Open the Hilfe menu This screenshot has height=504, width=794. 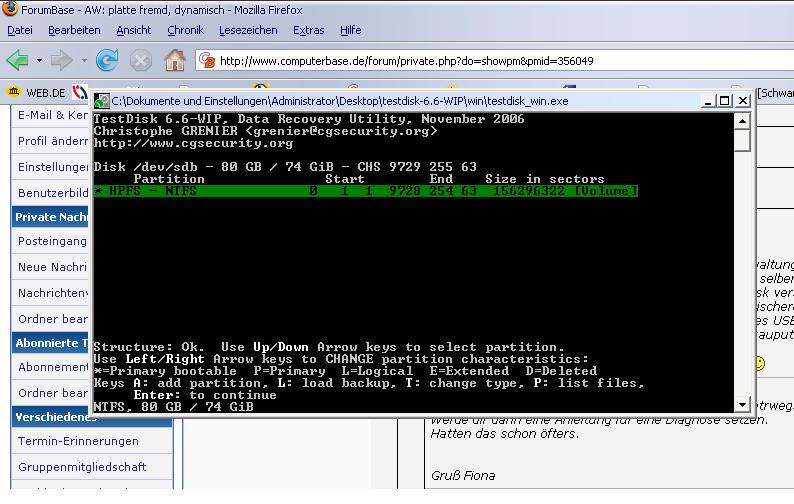click(x=350, y=30)
